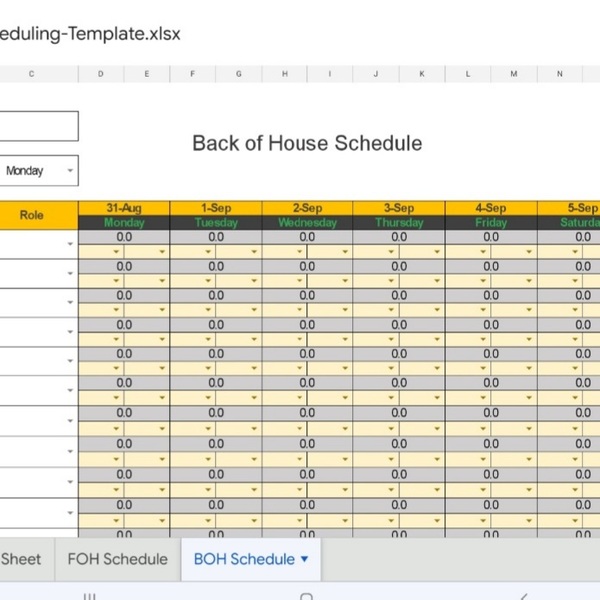Select column F header
Image resolution: width=600 pixels, height=600 pixels.
(x=192, y=74)
